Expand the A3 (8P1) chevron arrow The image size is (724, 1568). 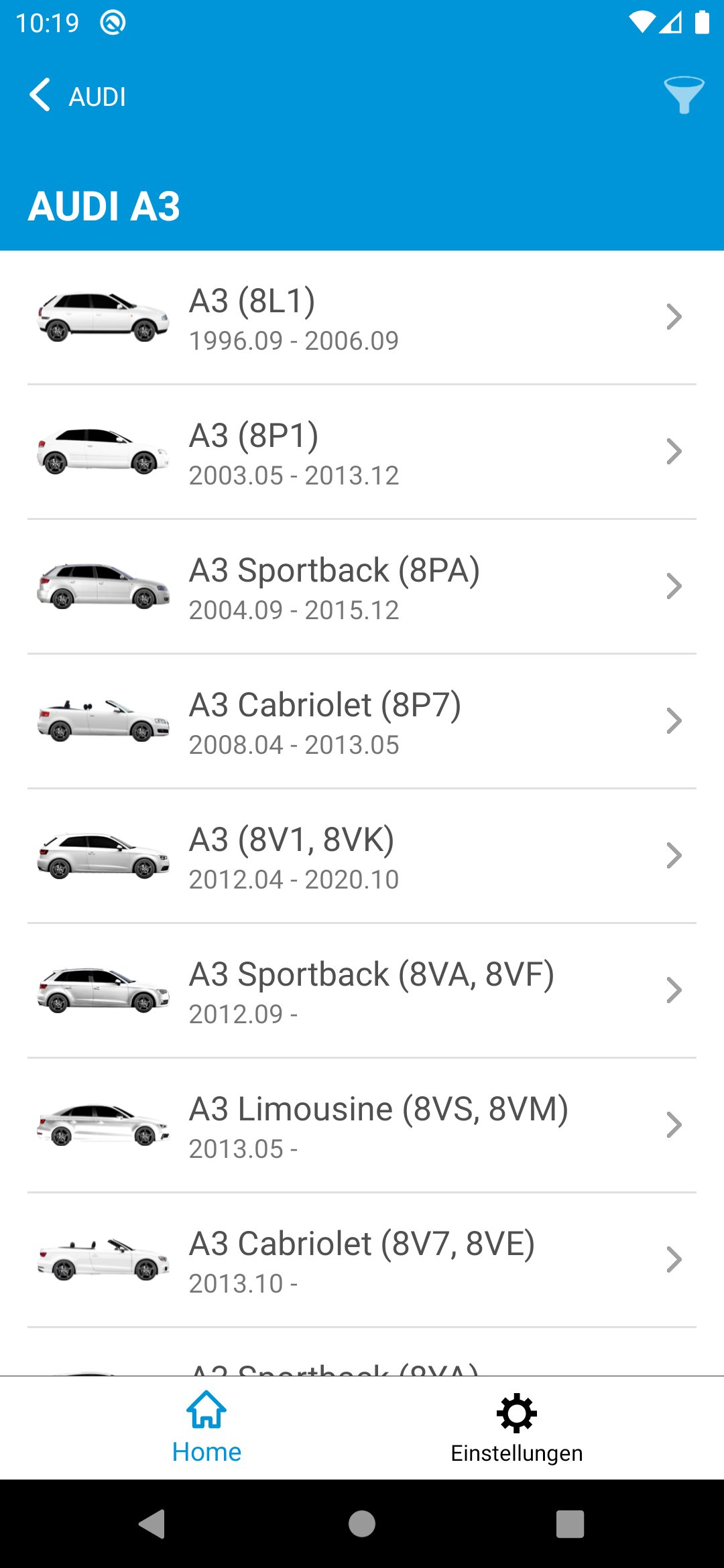674,452
